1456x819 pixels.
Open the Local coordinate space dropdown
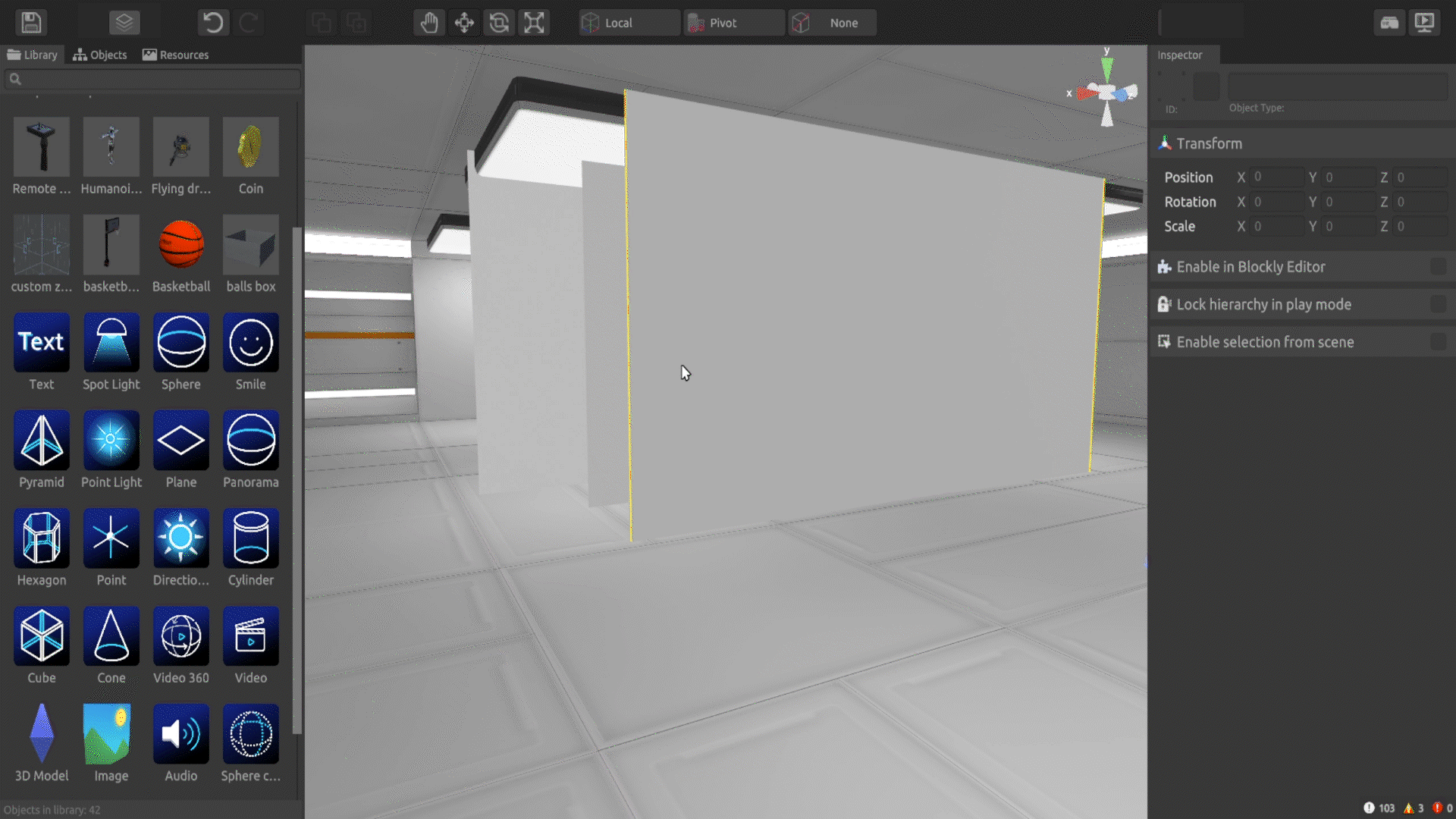coord(629,23)
